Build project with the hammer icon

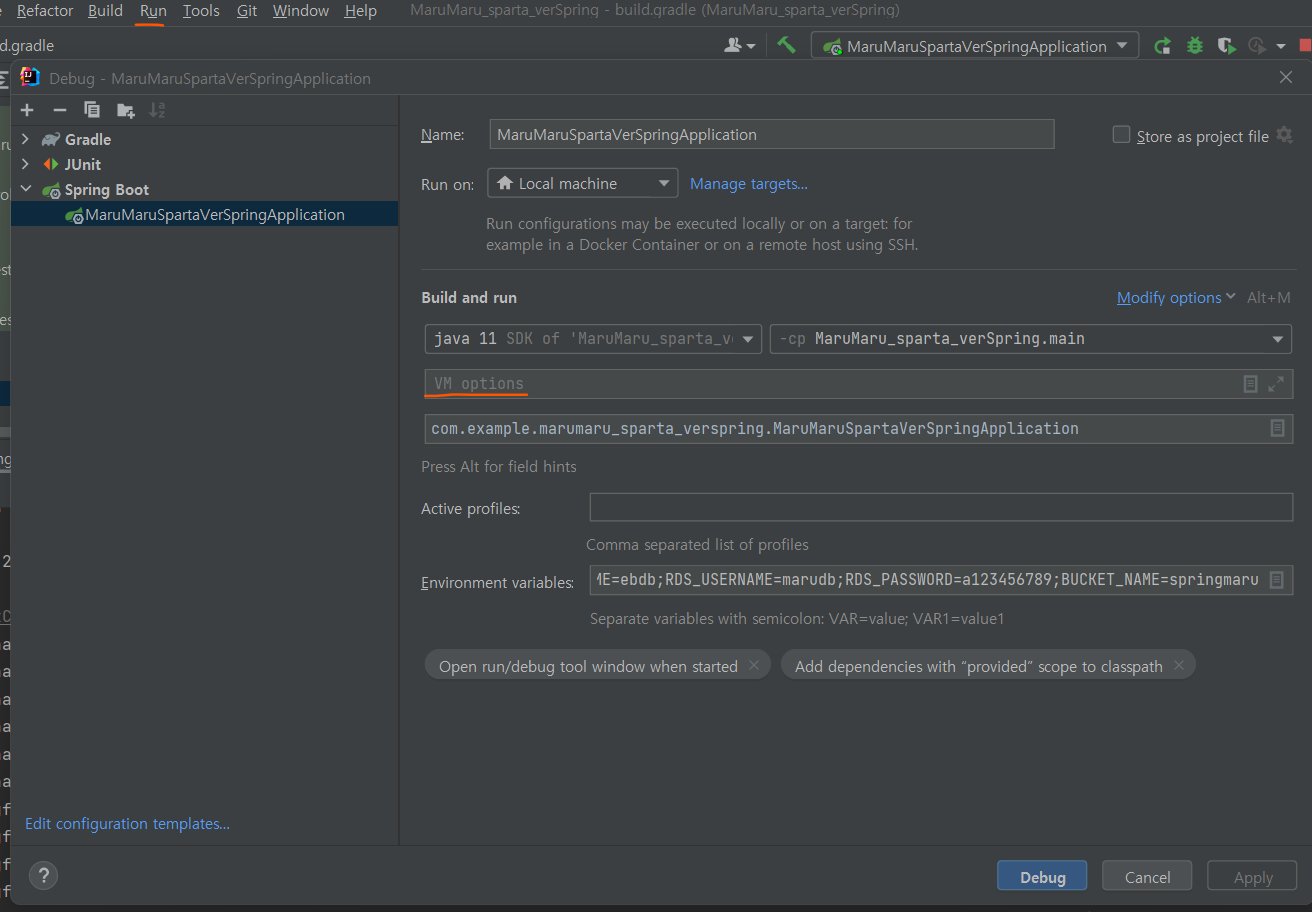787,45
